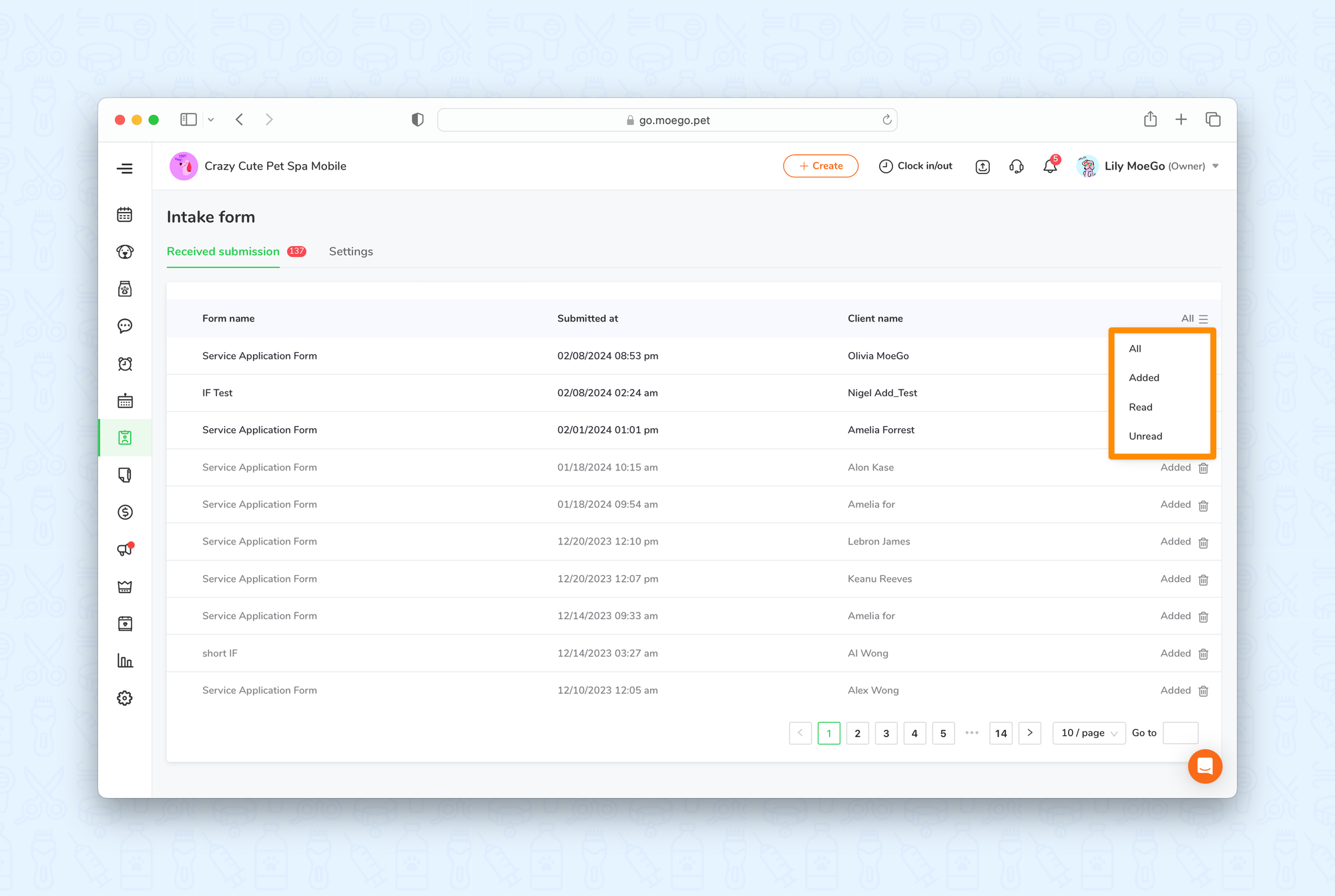Click the dollar sign payments icon

(125, 512)
